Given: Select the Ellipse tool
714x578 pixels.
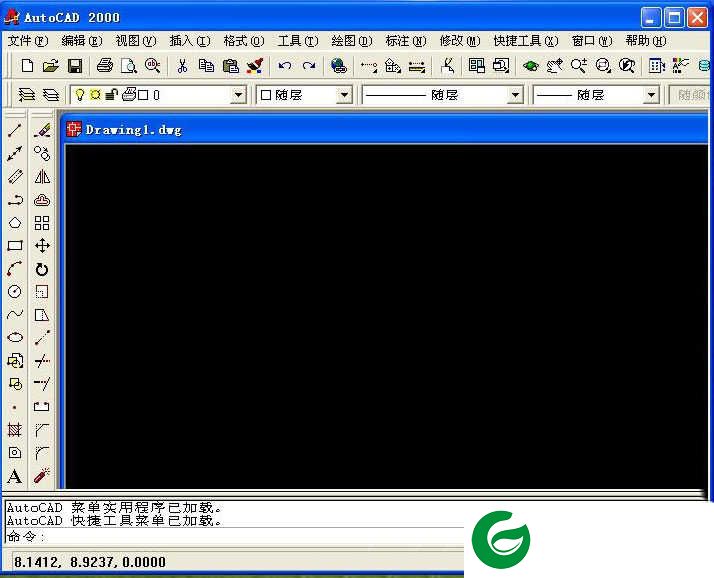Looking at the screenshot, I should [15, 338].
